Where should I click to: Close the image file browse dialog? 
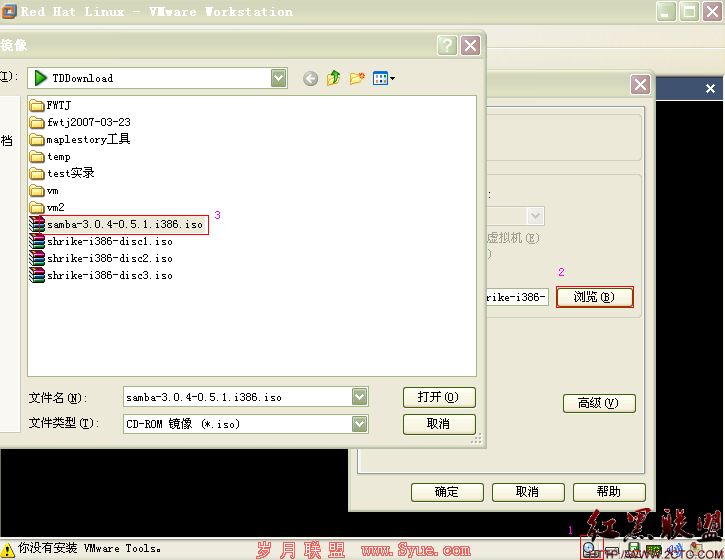pyautogui.click(x=471, y=46)
